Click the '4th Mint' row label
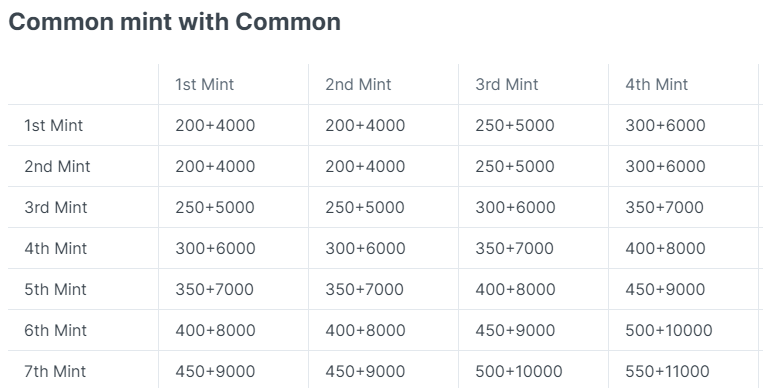 [56, 248]
